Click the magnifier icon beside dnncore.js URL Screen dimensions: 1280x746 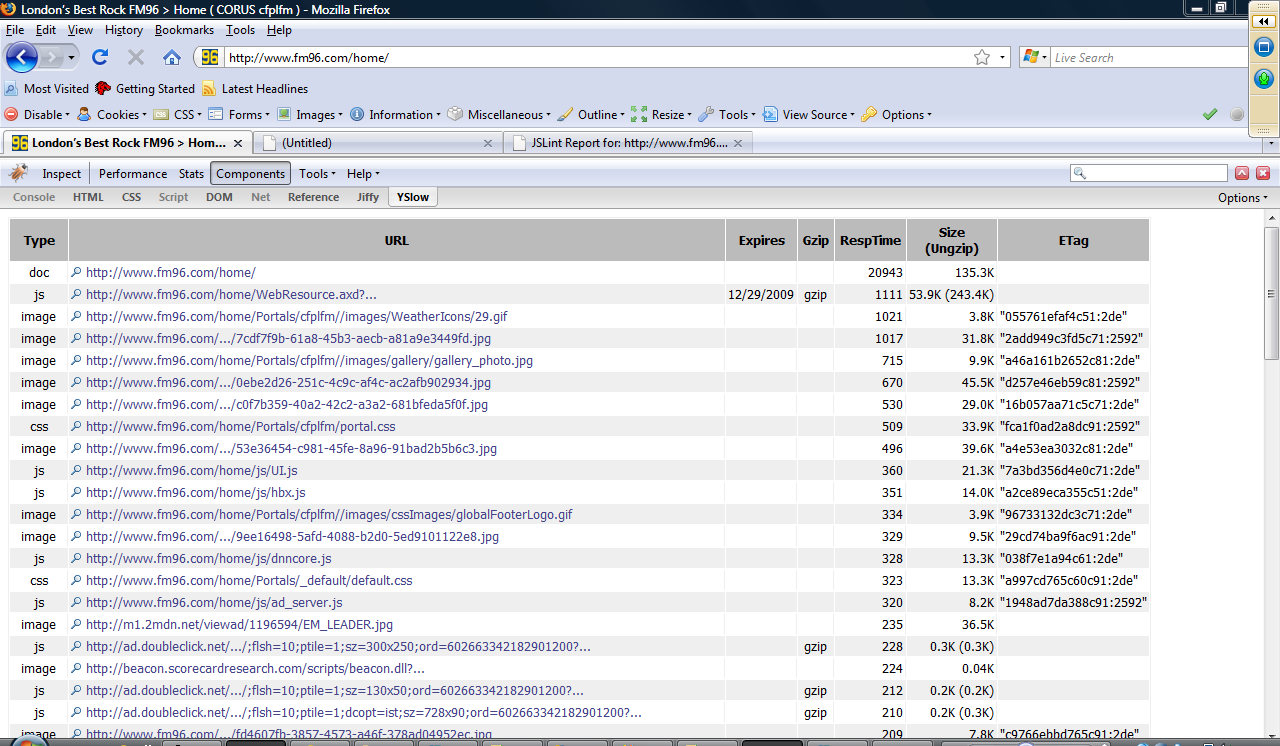tap(76, 558)
